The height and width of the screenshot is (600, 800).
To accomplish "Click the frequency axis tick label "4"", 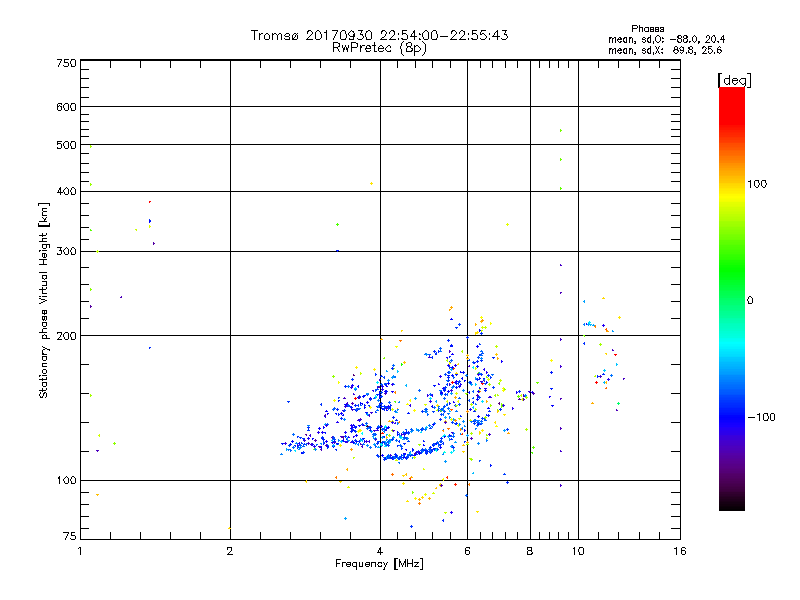I will [x=380, y=551].
